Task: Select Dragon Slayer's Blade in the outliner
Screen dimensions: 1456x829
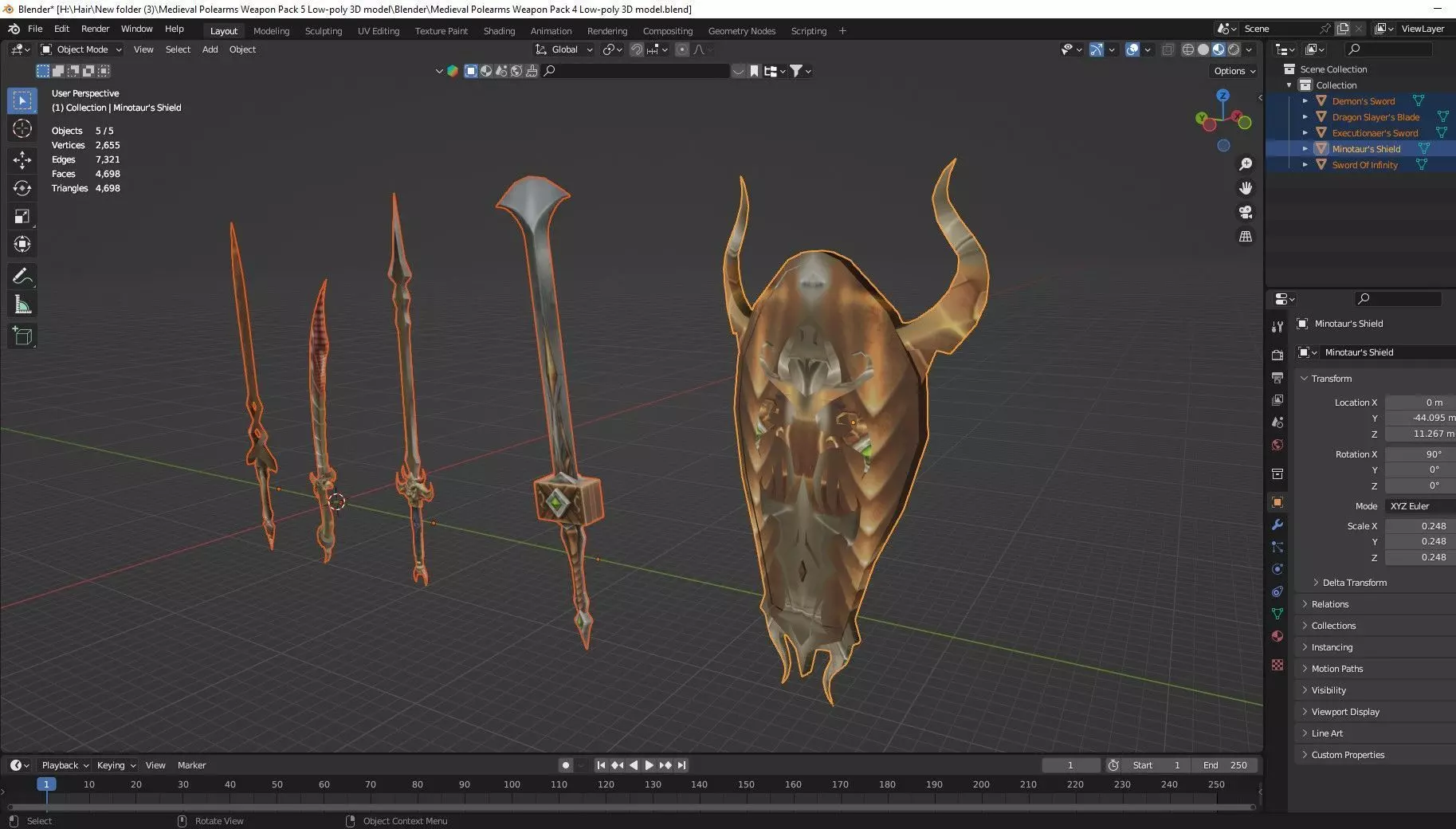Action: (1376, 117)
